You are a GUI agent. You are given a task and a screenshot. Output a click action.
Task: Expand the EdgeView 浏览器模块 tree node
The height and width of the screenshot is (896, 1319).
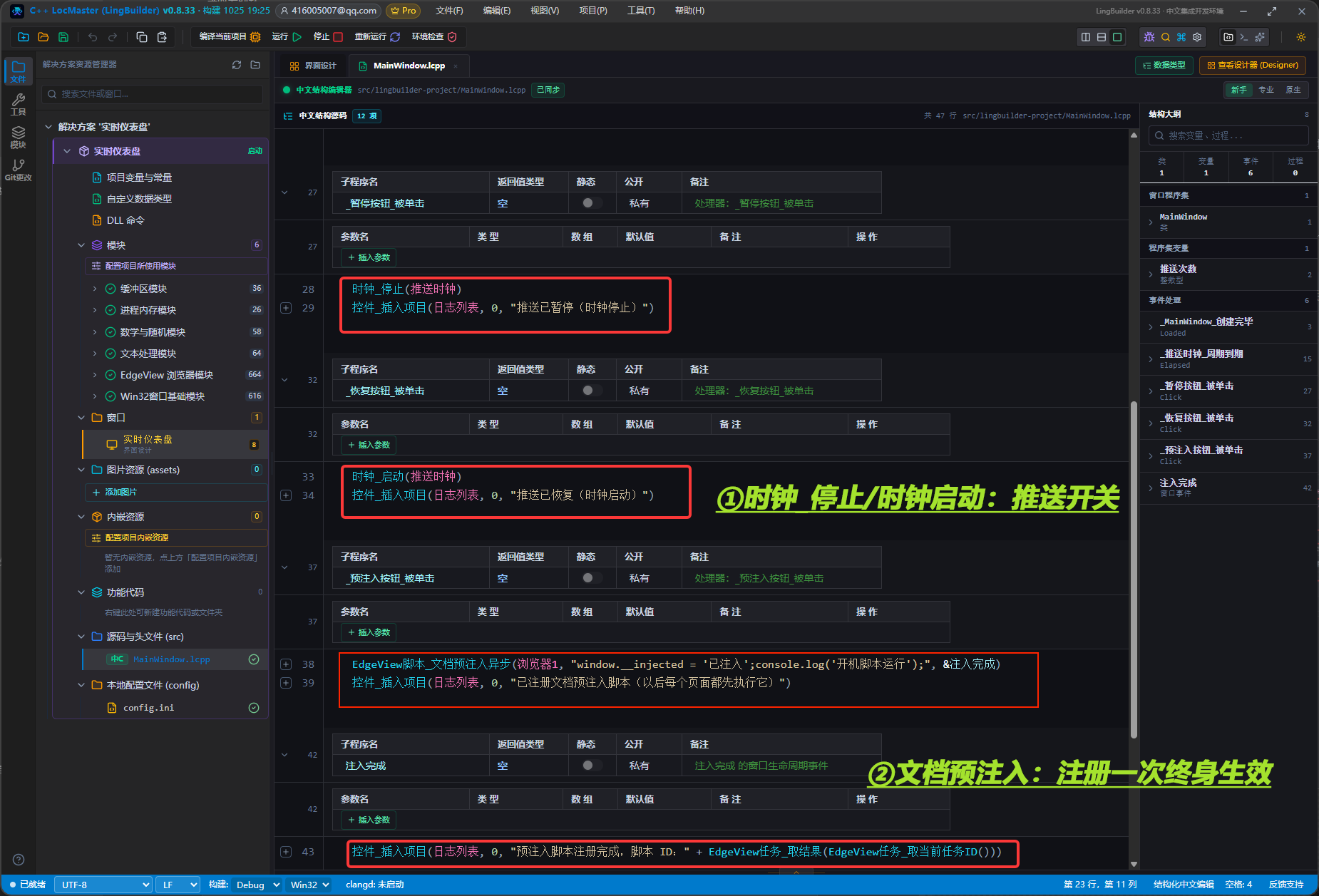95,375
